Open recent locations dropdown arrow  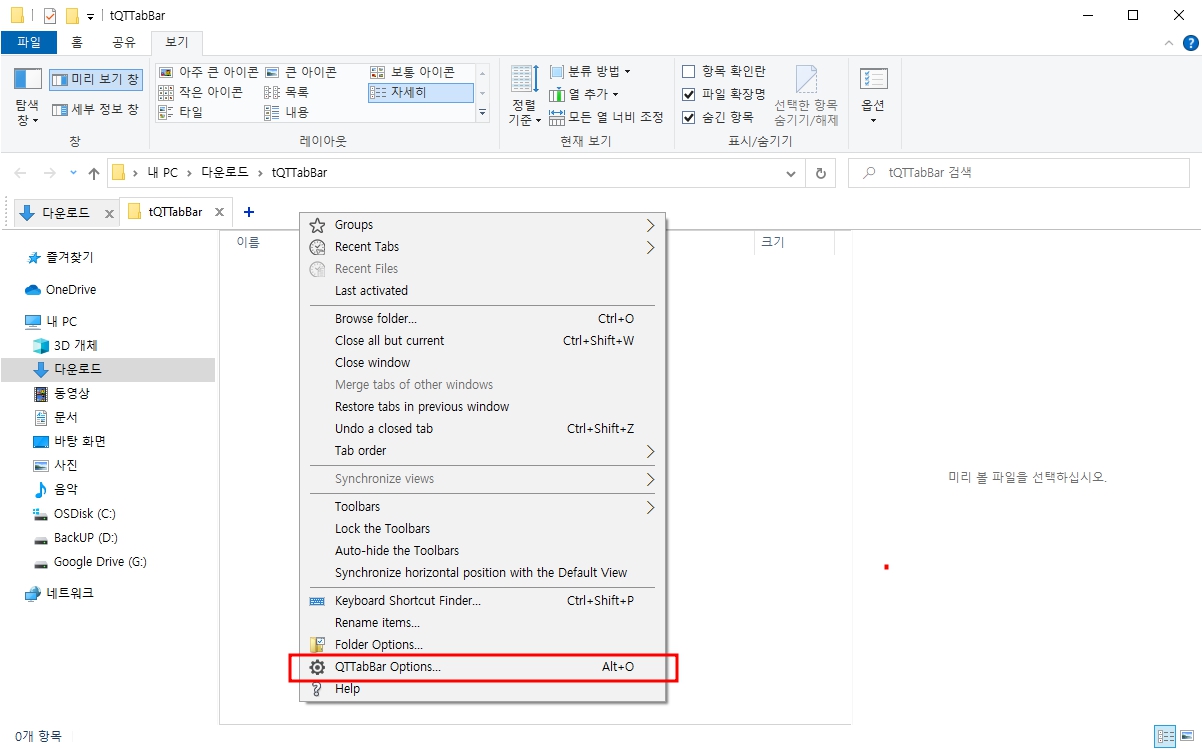pos(73,173)
